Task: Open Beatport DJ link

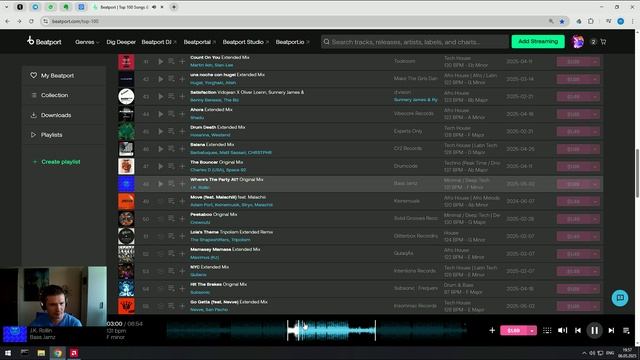Action: [x=159, y=42]
